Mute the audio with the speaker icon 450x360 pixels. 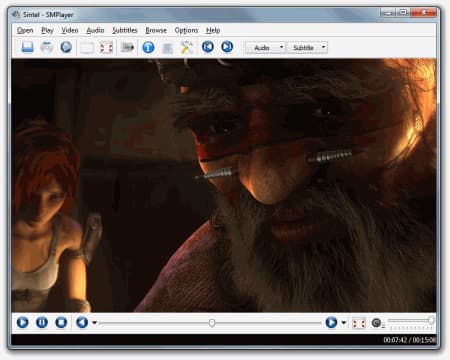coord(376,323)
